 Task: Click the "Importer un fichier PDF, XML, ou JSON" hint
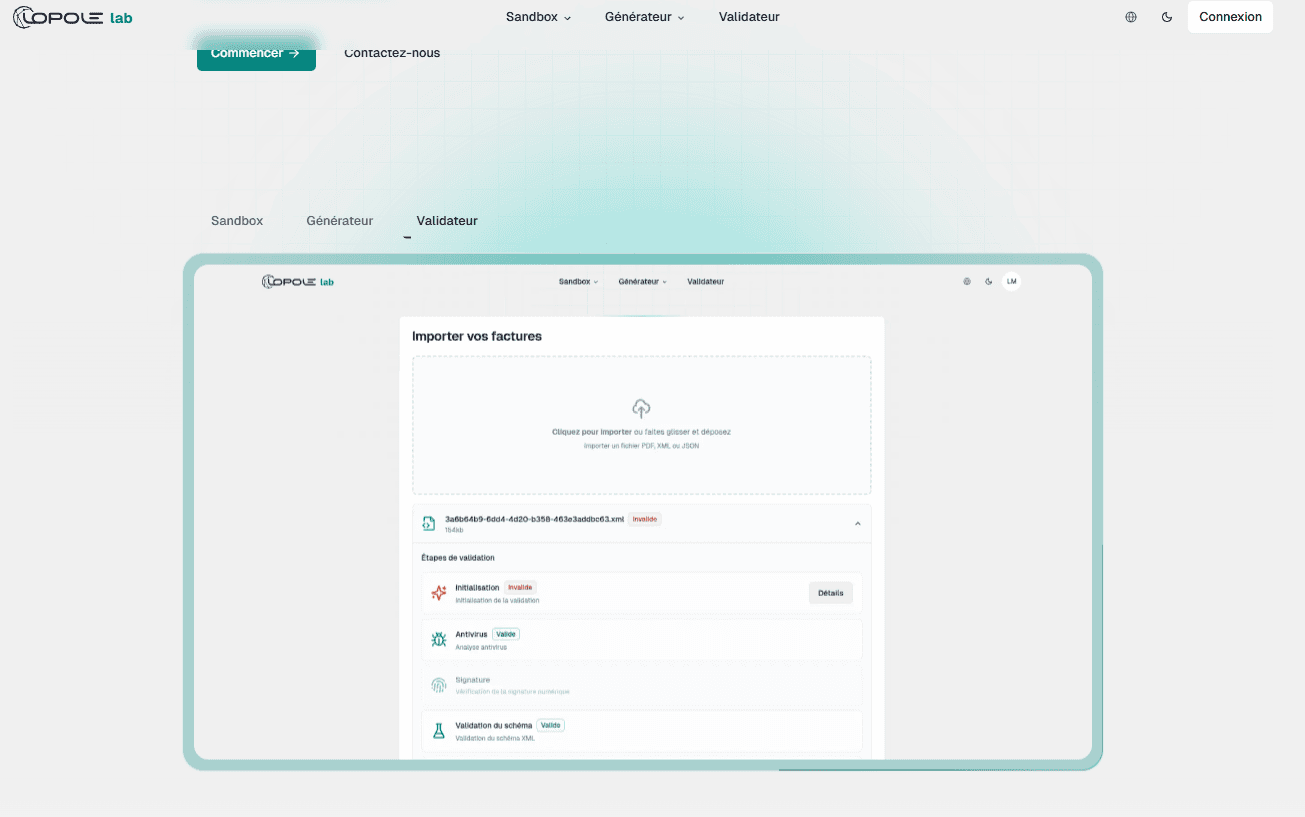[641, 446]
